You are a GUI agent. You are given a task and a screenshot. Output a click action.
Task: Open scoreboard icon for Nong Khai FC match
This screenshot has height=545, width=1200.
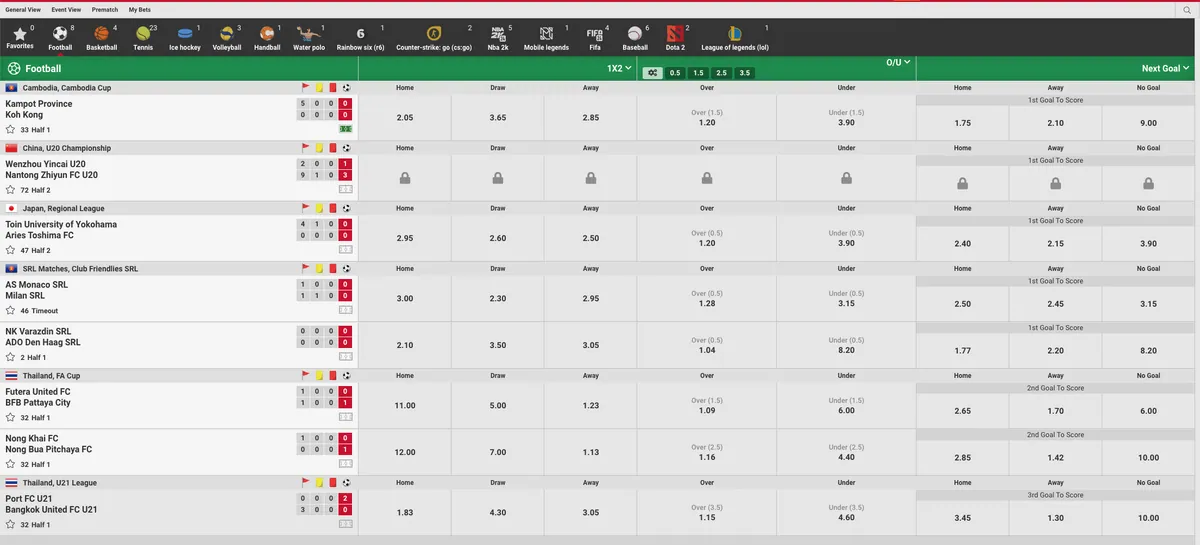click(x=345, y=464)
